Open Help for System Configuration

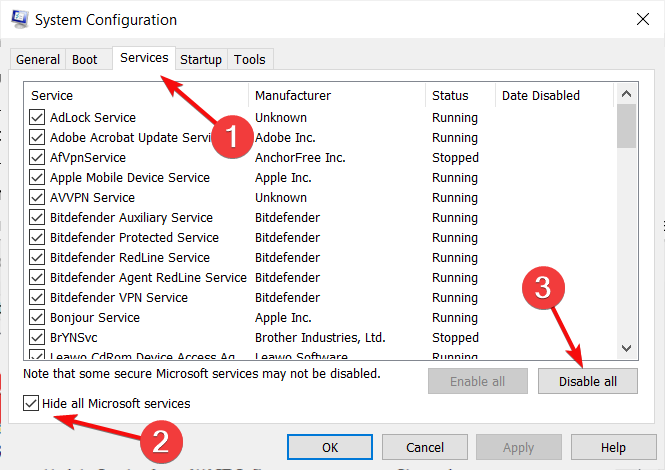click(x=613, y=448)
